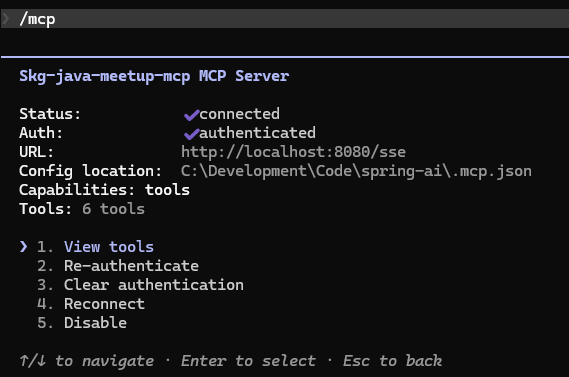The height and width of the screenshot is (377, 569).
Task: Click the 'Esc to back' hint
Action: point(392,361)
